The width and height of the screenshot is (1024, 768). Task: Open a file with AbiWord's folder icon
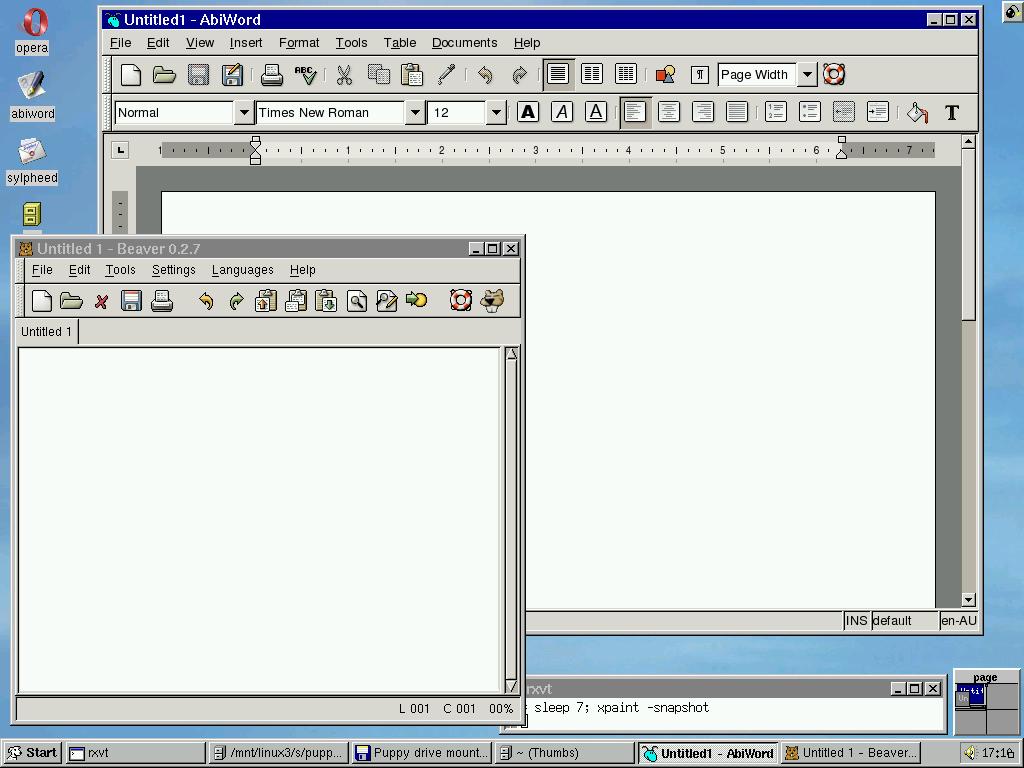coord(164,74)
